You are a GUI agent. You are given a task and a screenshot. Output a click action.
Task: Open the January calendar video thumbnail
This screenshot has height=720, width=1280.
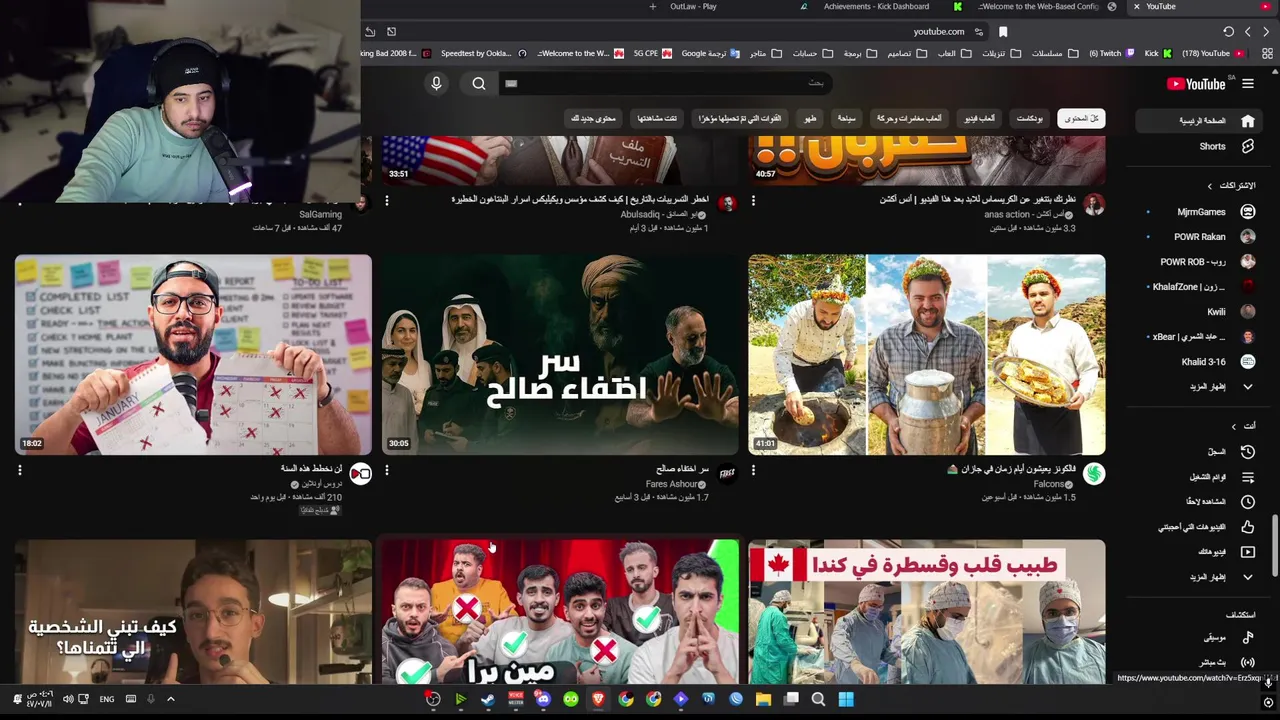[x=193, y=355]
